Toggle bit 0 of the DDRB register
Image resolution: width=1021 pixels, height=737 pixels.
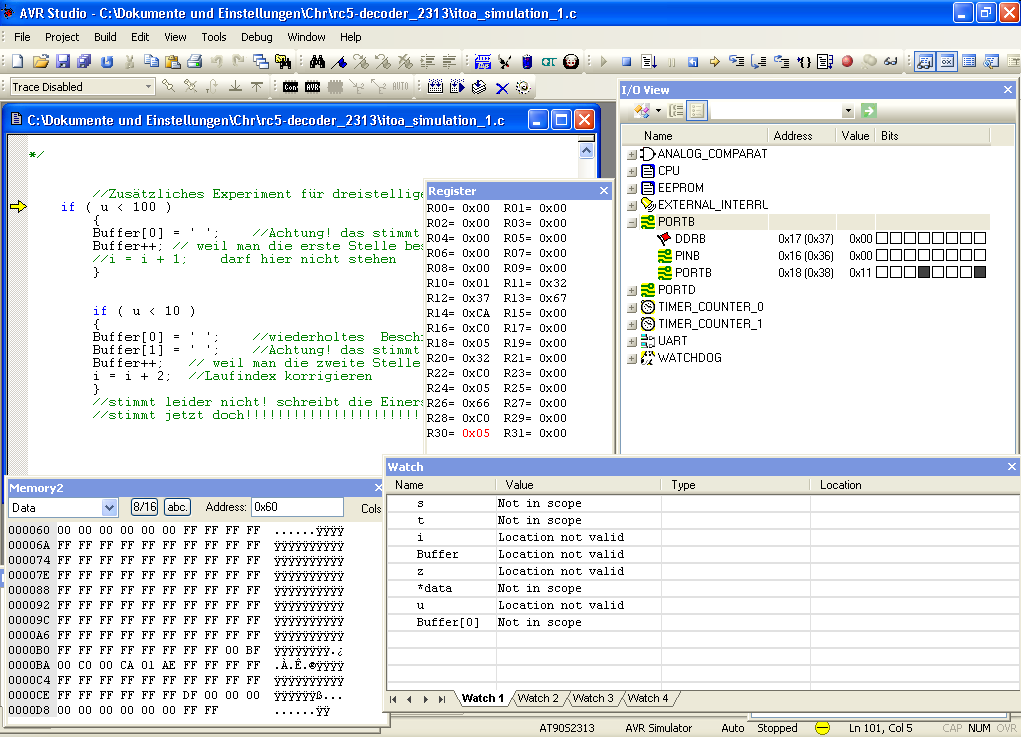click(980, 238)
